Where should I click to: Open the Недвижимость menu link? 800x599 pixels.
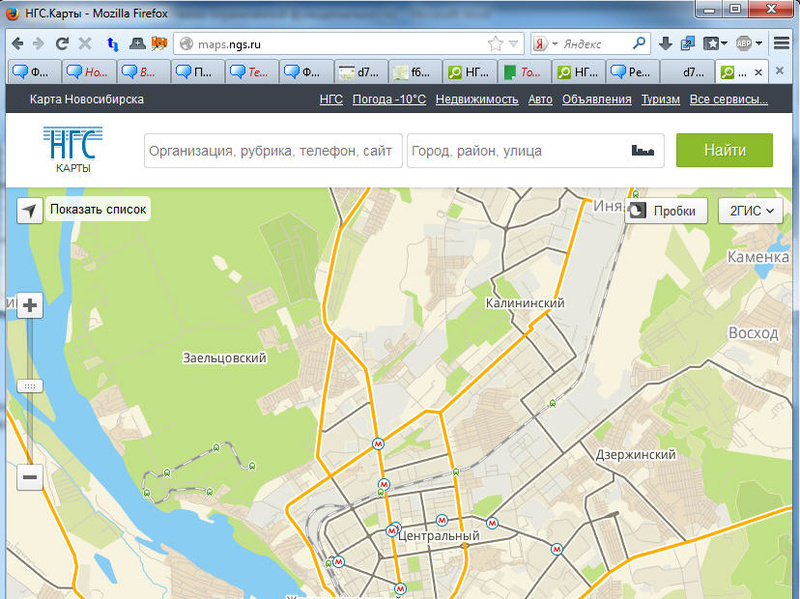[x=477, y=99]
